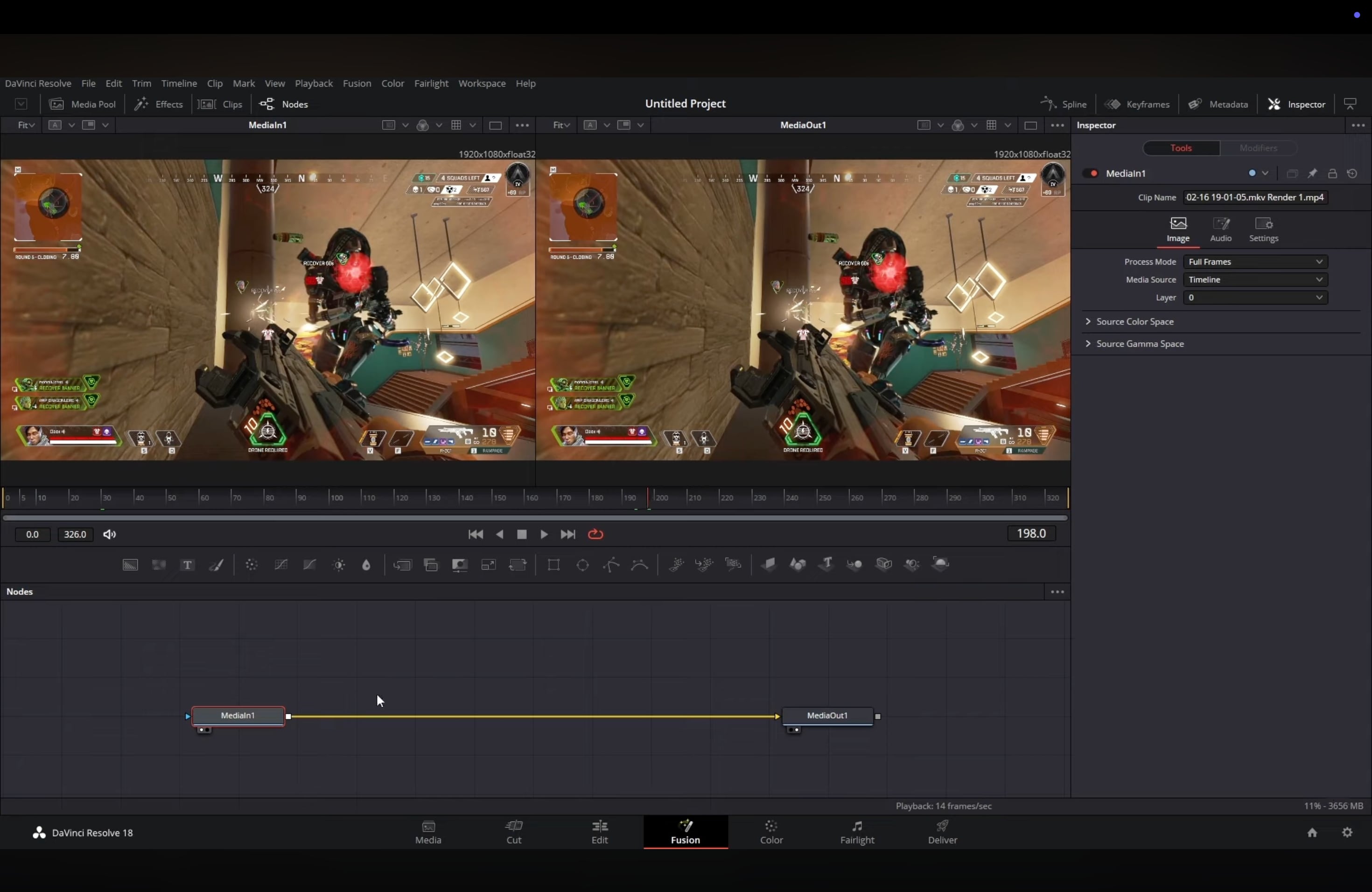The image size is (1372, 892).
Task: Add a Background node from toolbar
Action: [x=131, y=565]
